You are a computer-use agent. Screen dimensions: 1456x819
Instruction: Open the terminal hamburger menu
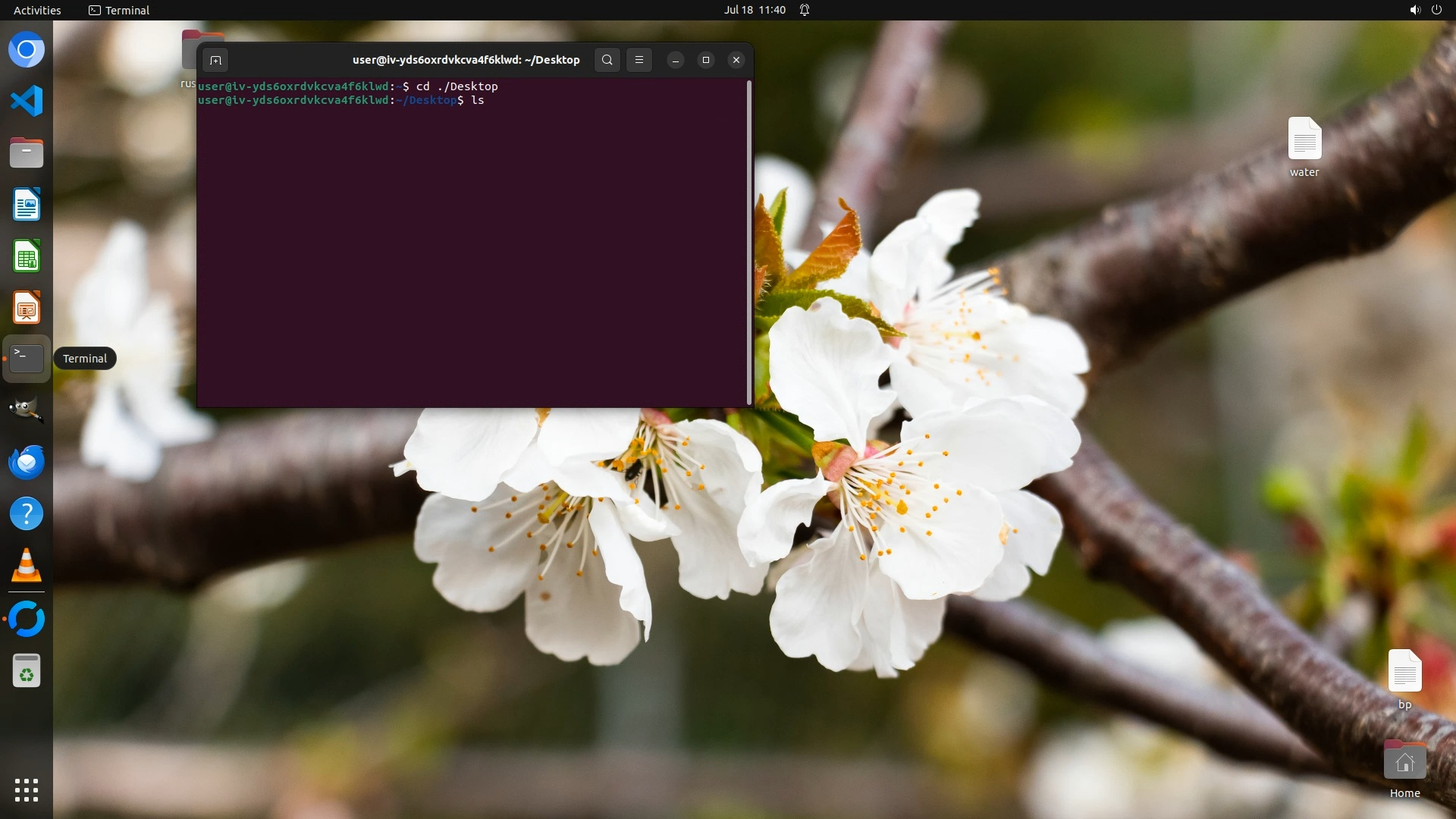tap(639, 60)
